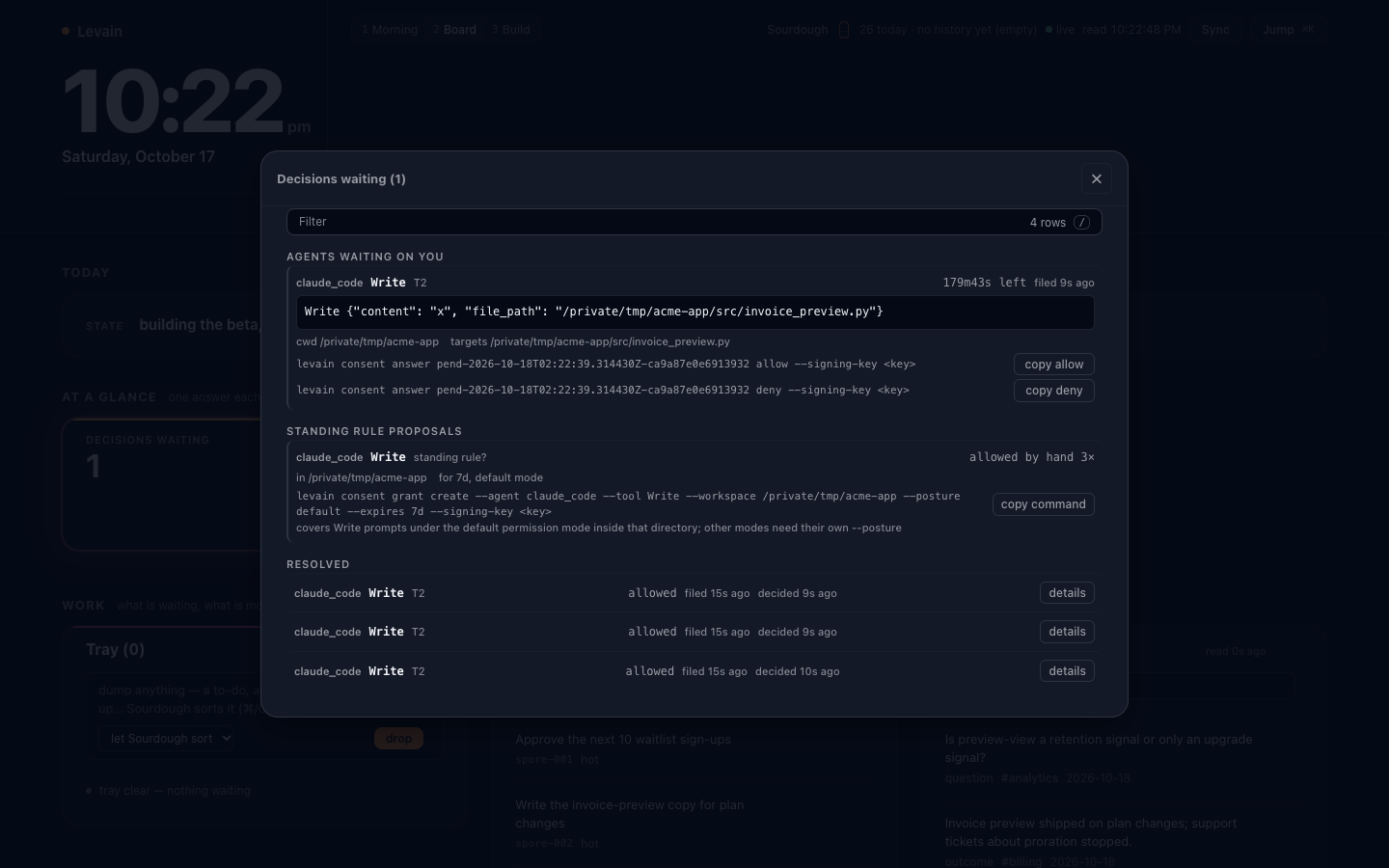Switch to the Board tab
Screen dimensions: 1389x868
[454, 30]
